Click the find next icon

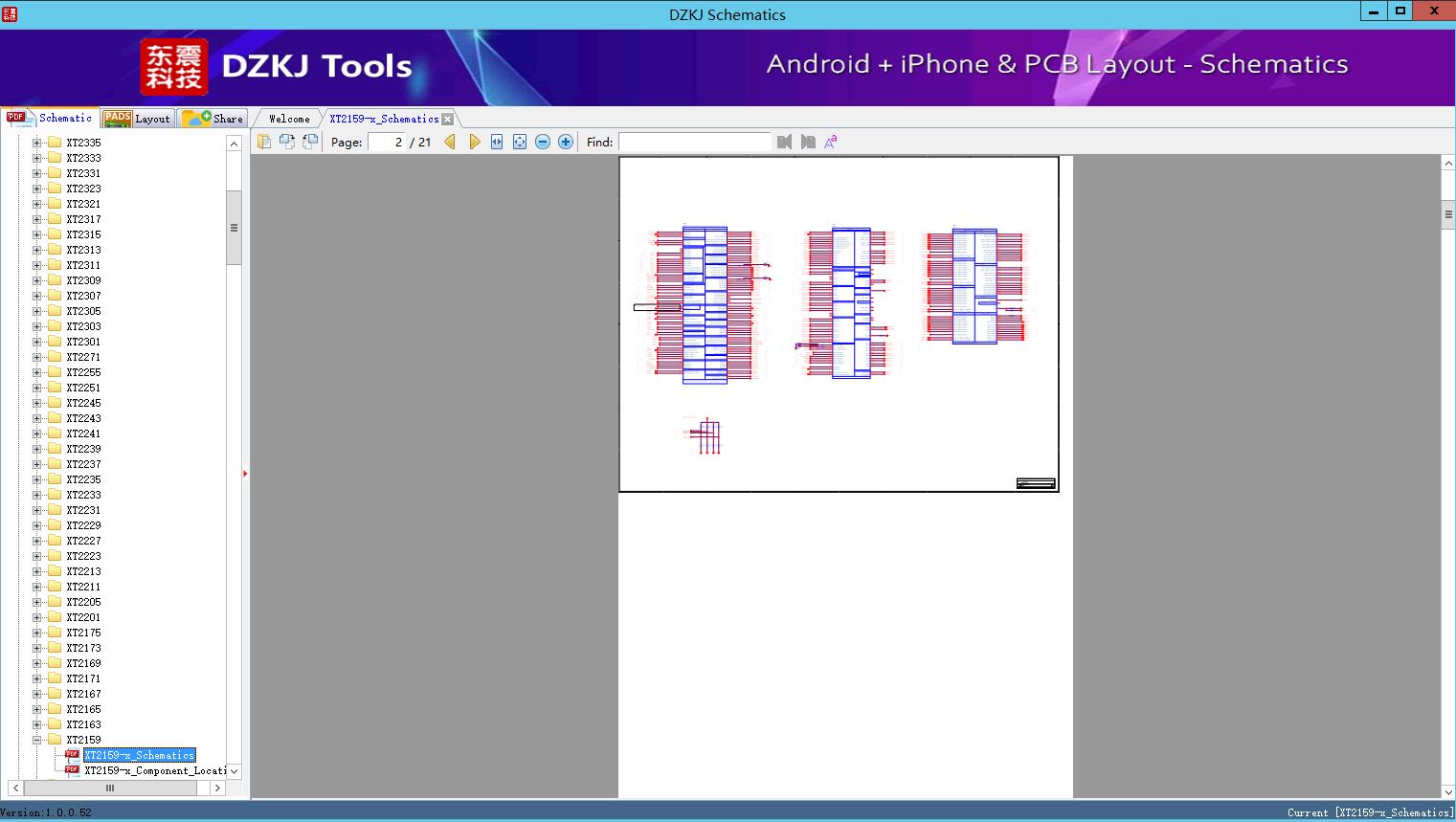pyautogui.click(x=808, y=142)
